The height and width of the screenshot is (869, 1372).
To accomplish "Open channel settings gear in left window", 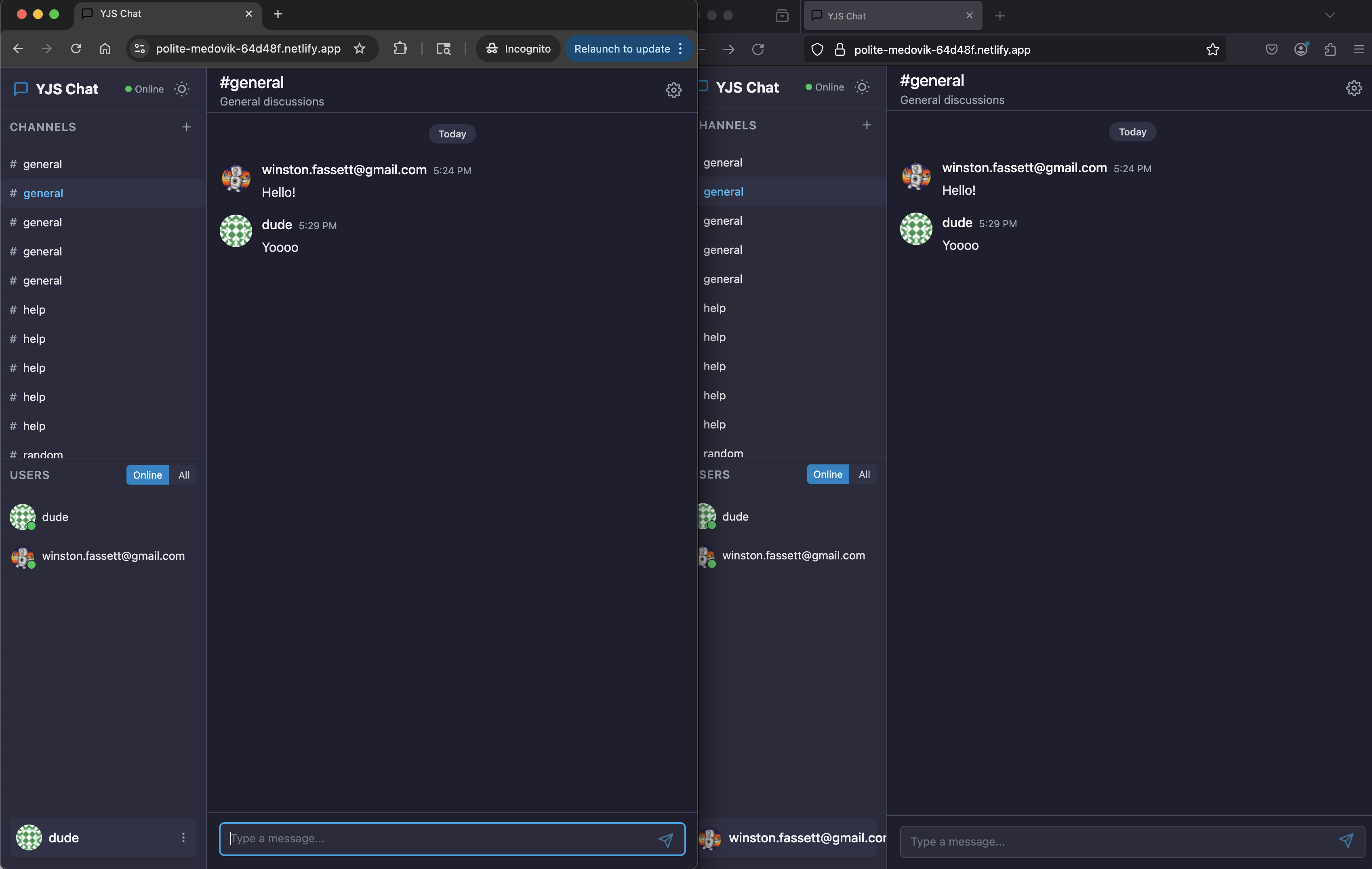I will pyautogui.click(x=673, y=90).
